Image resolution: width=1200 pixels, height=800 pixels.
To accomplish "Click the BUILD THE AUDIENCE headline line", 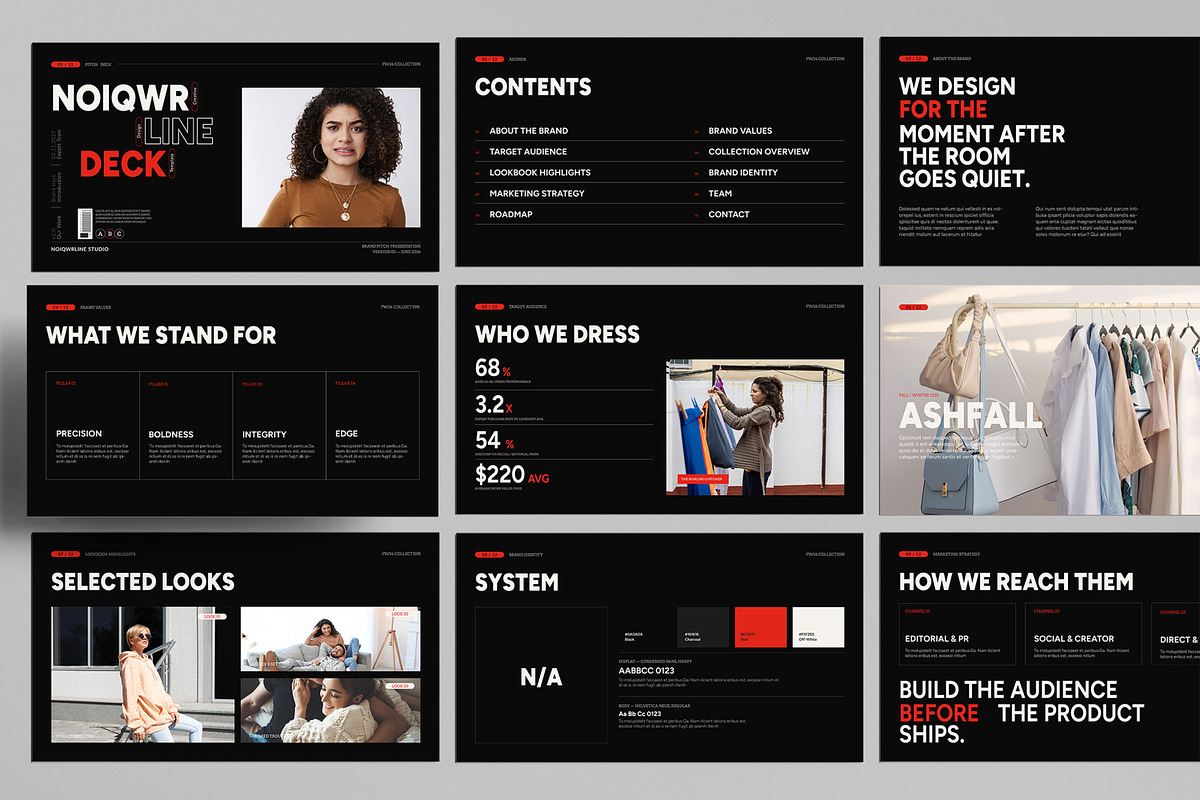I will [1008, 690].
